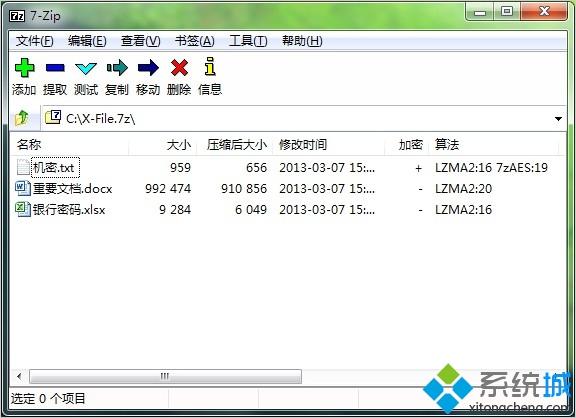Click the horizontal scrollbar thumb

(x=165, y=376)
